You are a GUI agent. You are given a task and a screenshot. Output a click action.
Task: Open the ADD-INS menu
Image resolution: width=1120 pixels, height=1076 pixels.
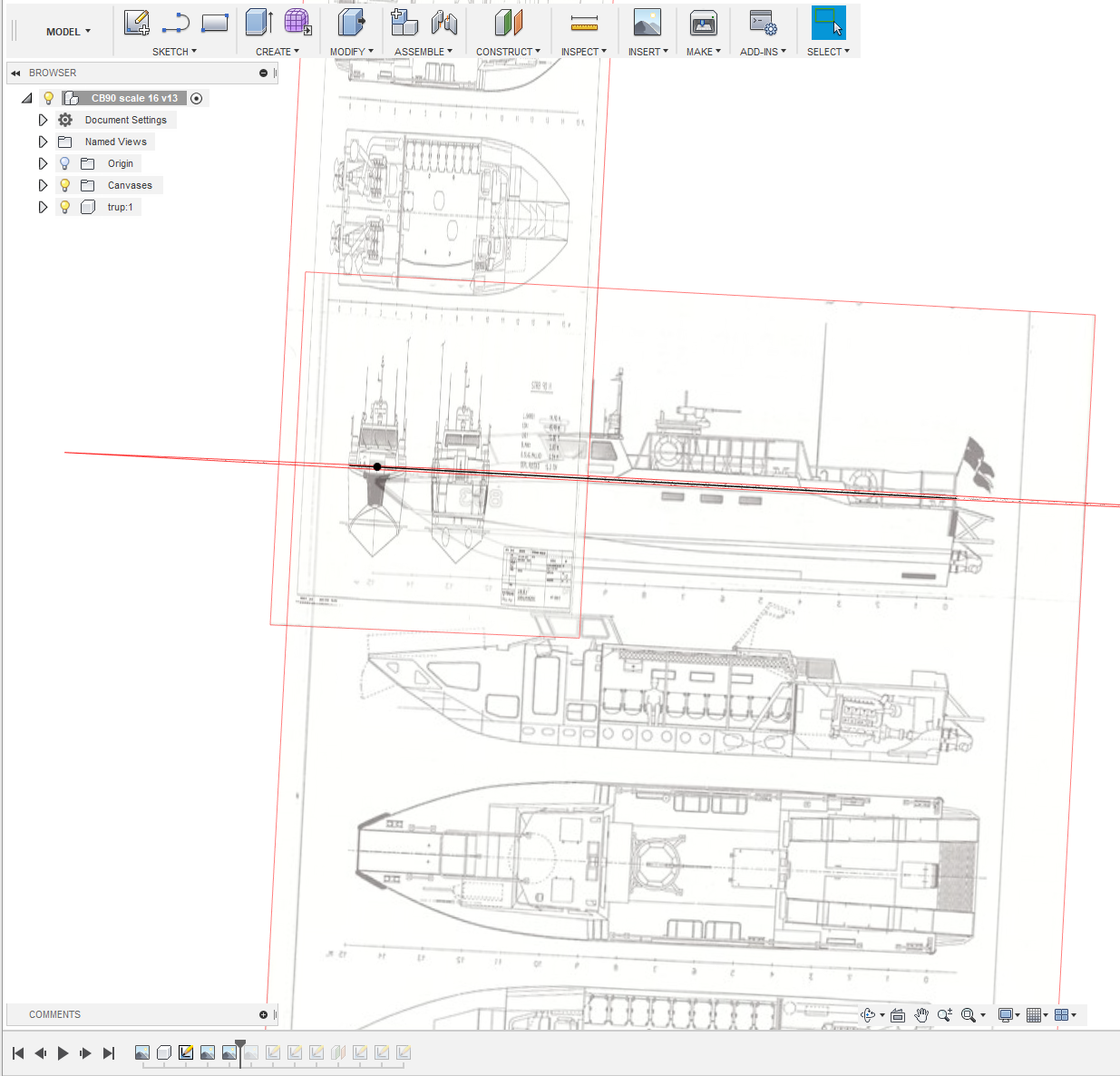pyautogui.click(x=763, y=52)
